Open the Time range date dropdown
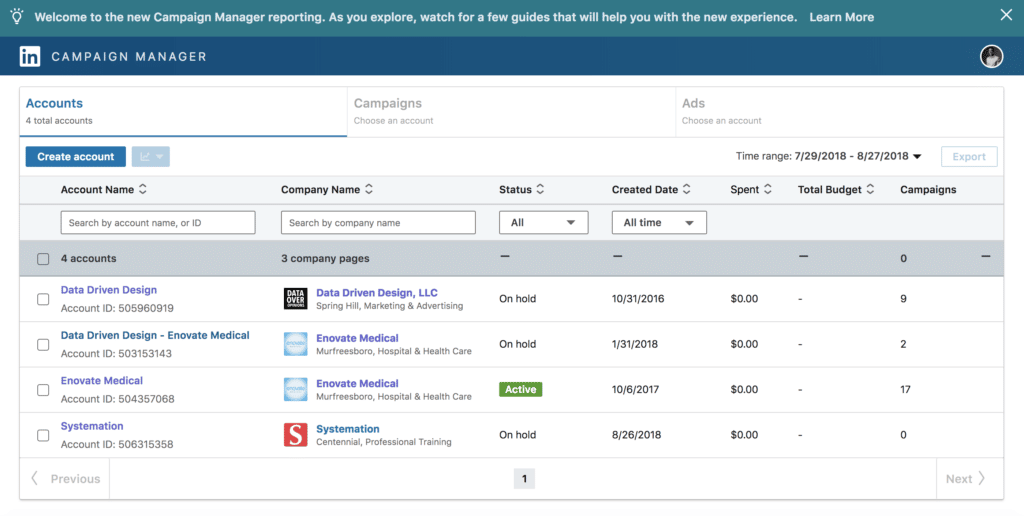 tap(828, 156)
